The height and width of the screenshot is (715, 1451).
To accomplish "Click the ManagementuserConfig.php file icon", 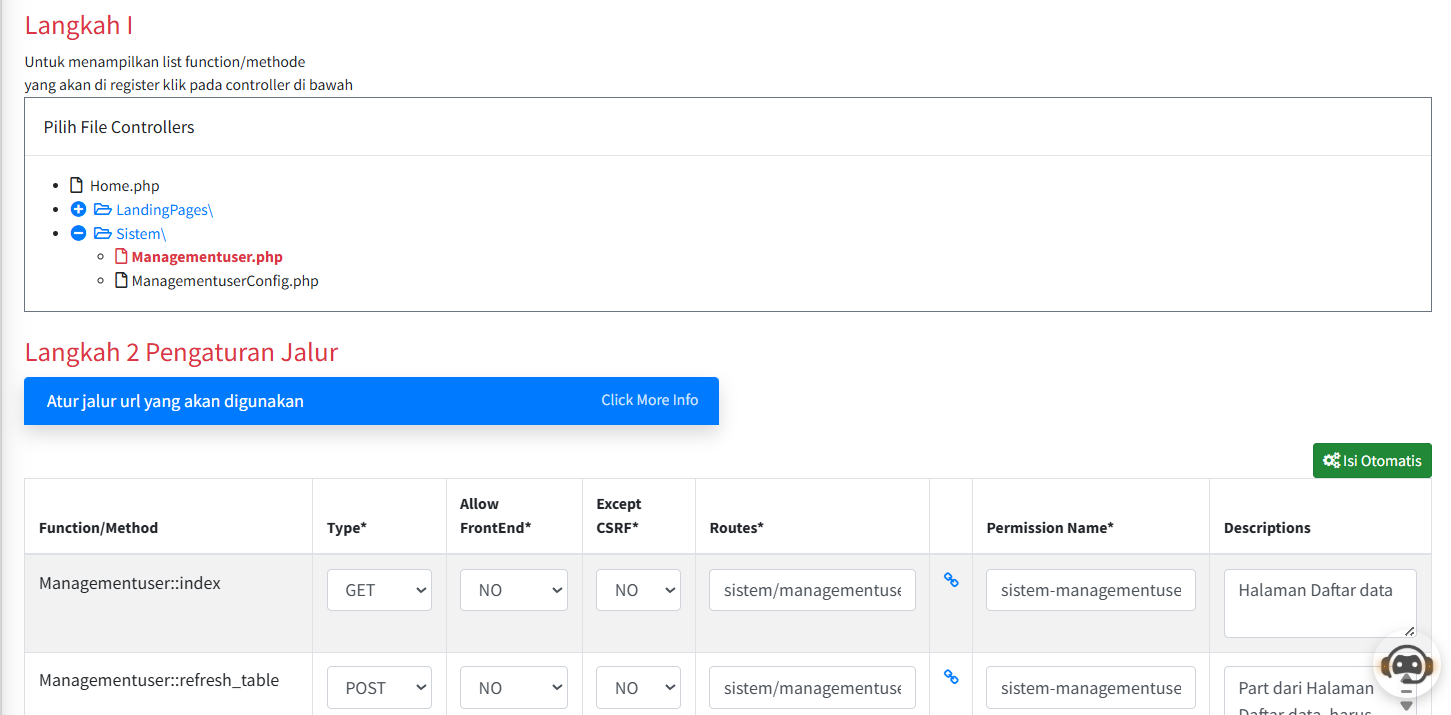I will tap(121, 281).
